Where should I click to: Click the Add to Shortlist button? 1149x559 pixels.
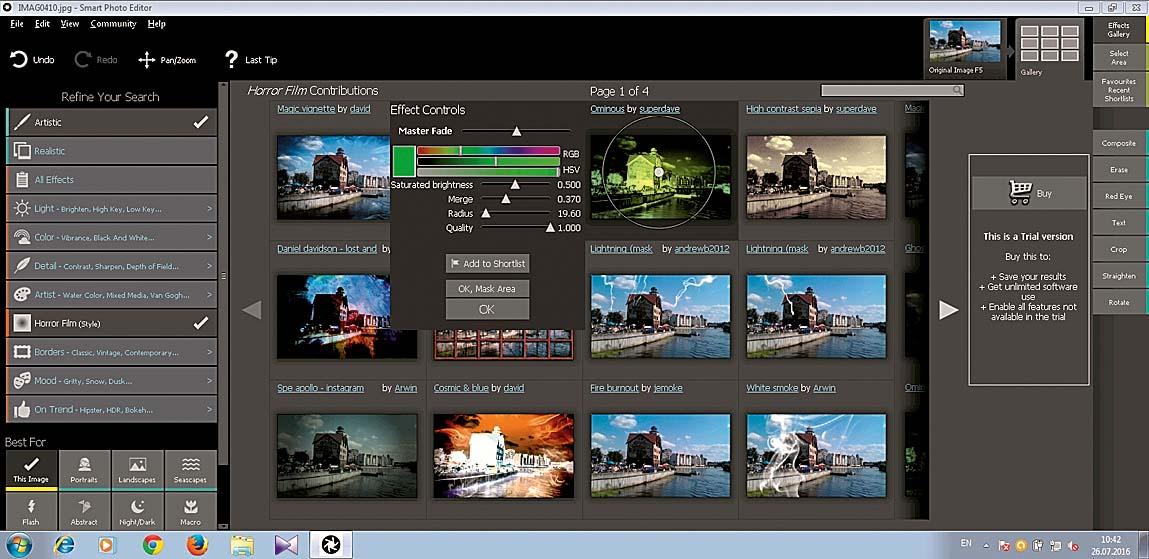[486, 263]
